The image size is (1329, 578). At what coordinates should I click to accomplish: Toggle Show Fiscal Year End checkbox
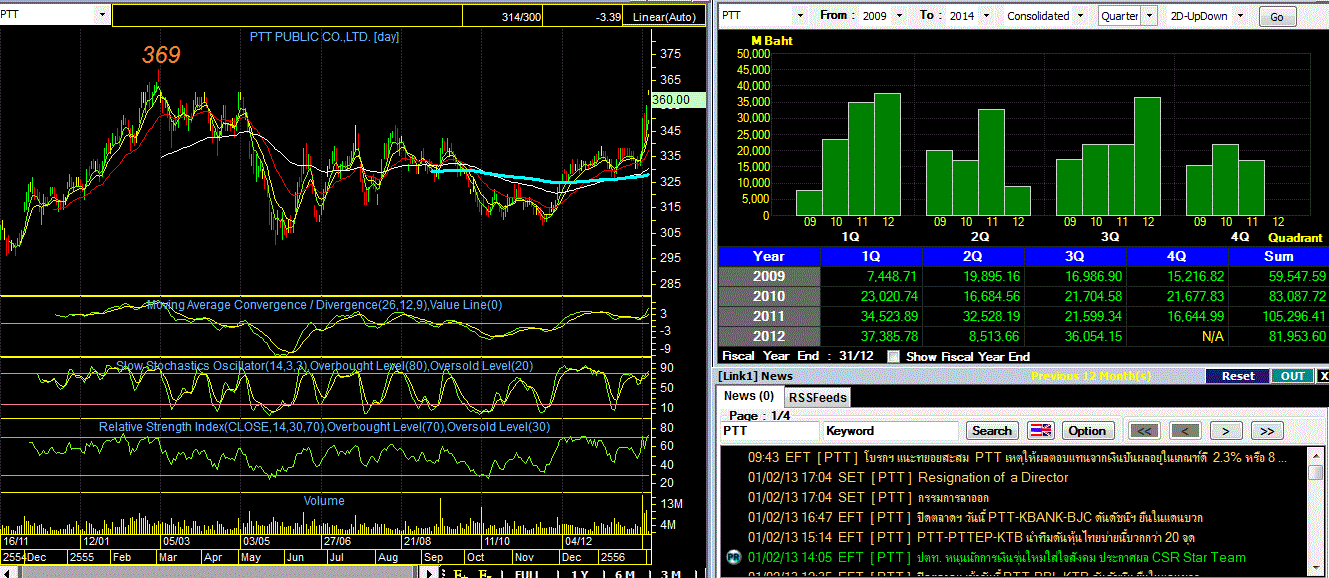tap(894, 356)
